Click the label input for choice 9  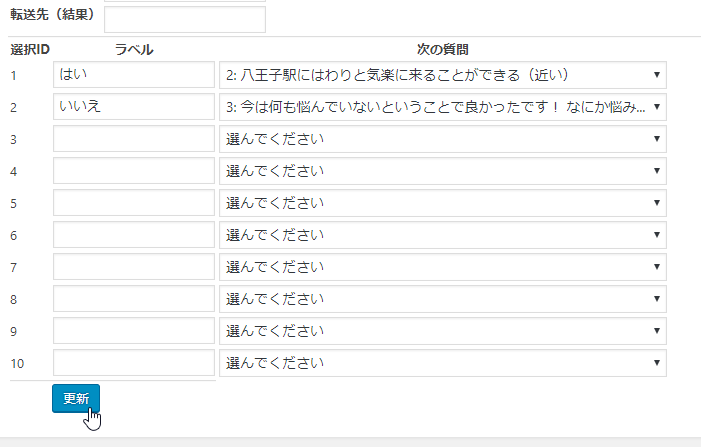click(134, 331)
